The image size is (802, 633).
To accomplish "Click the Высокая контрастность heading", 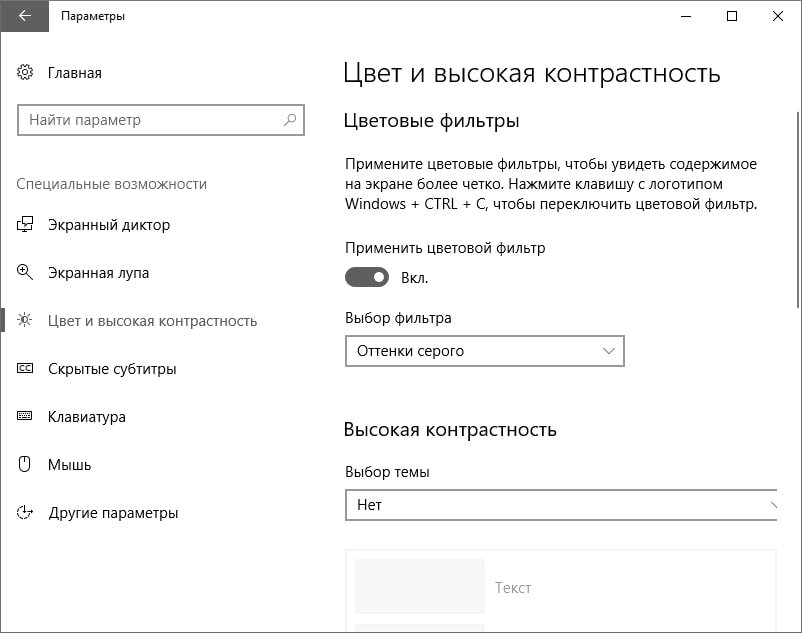I will click(x=450, y=429).
